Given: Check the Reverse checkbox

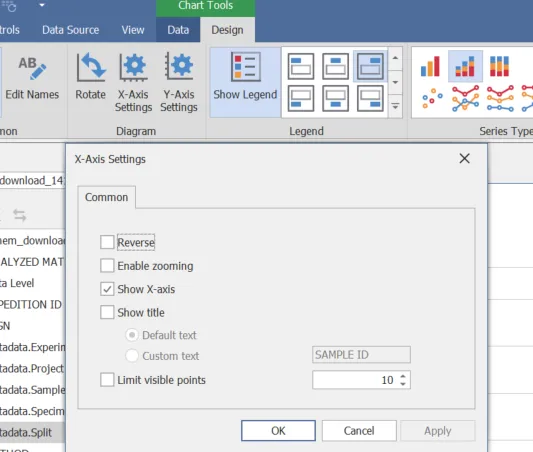Looking at the screenshot, I should (107, 242).
